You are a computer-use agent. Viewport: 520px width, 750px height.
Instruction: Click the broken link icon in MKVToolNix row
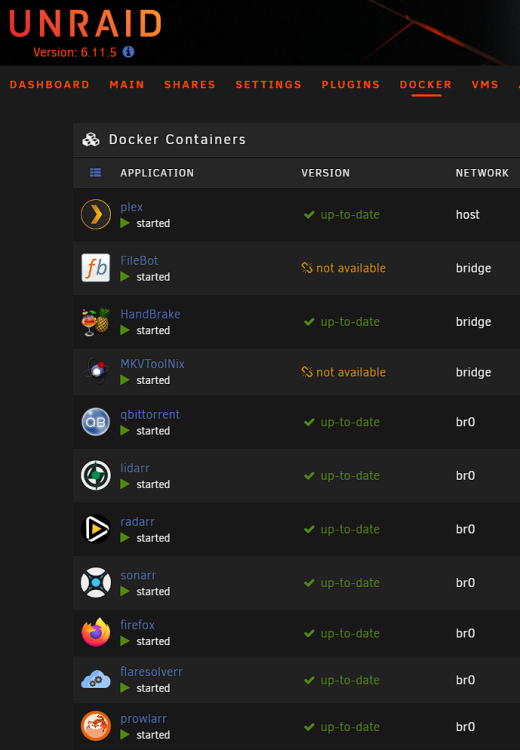pos(307,372)
